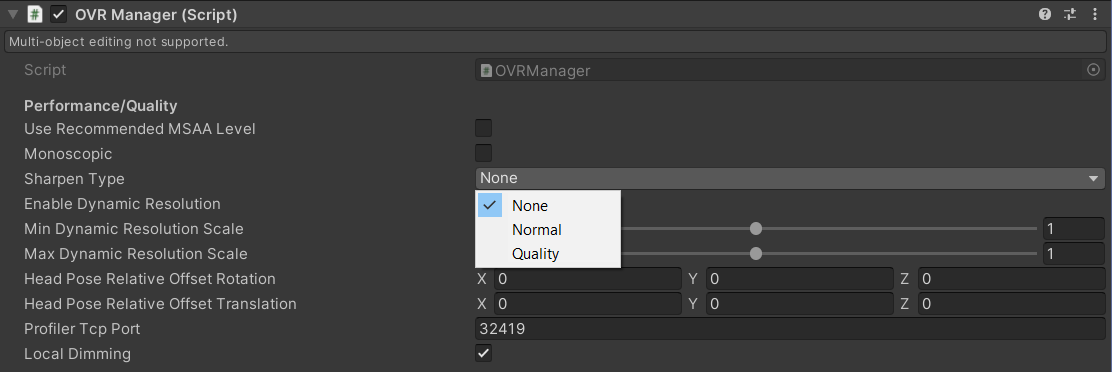Click the Max Dynamic Resolution Scale slider handle
Image resolution: width=1112 pixels, height=372 pixels.
pos(756,254)
